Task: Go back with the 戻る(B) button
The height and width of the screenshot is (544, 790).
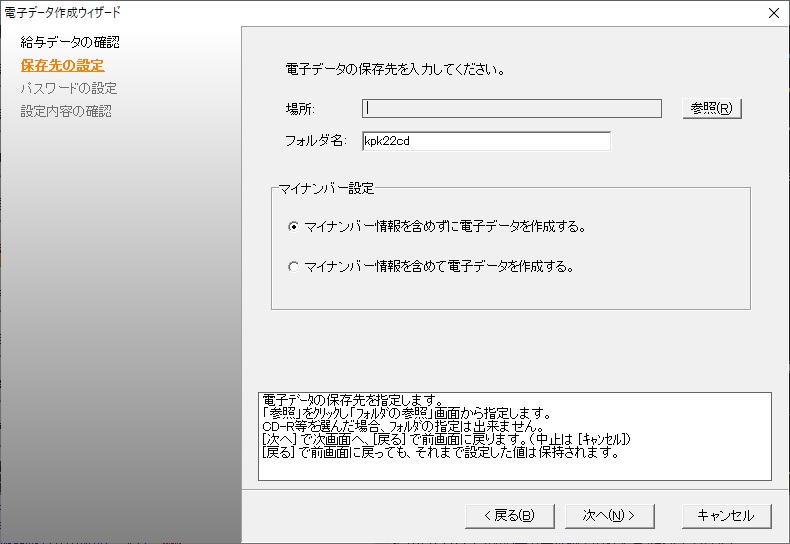Action: click(509, 516)
